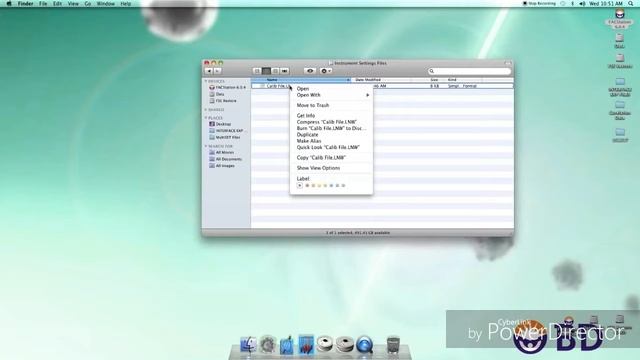Screen dimensions: 640x360
Task: Apply the orange label color
Action: tap(313, 186)
